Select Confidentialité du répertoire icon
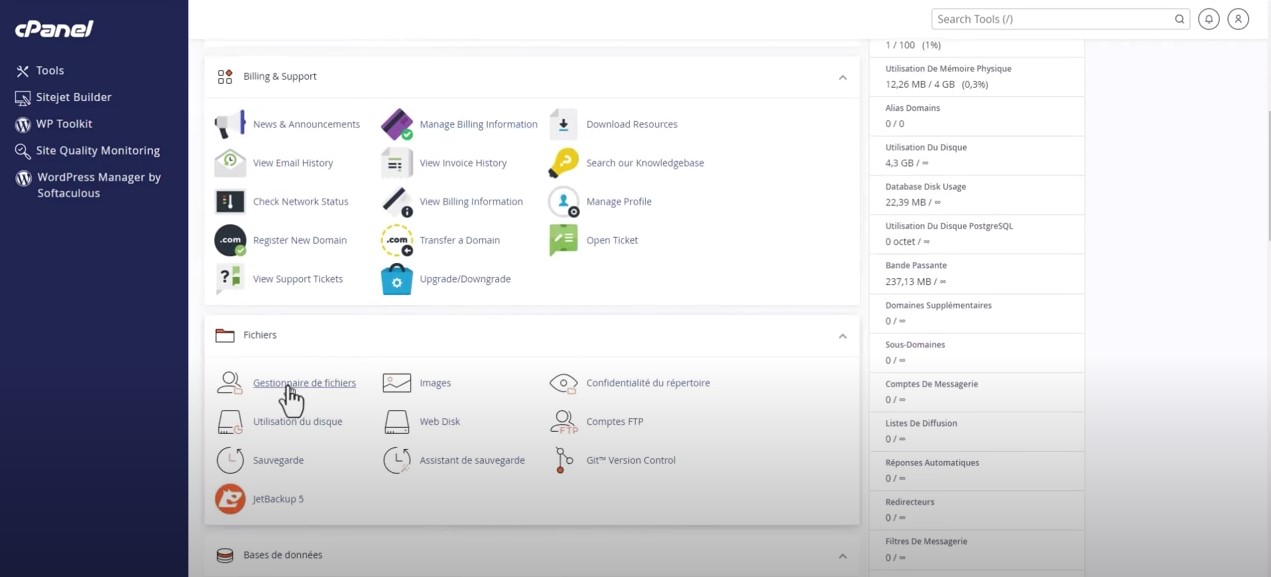The image size is (1271, 577). 563,382
